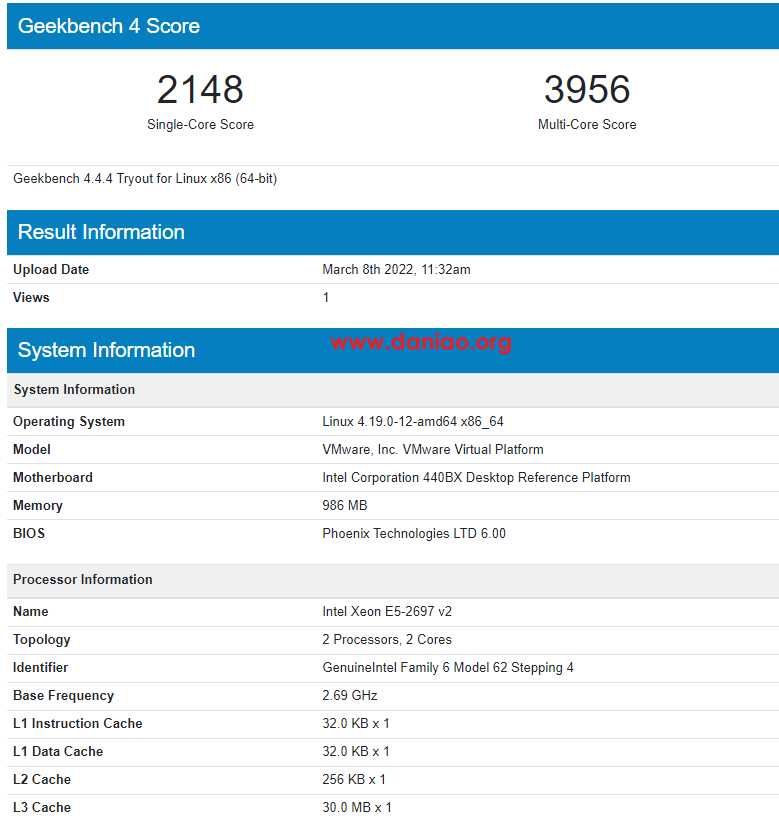Screen dimensions: 779x832
Task: Click the 'Operating System' row label
Action: coord(69,421)
